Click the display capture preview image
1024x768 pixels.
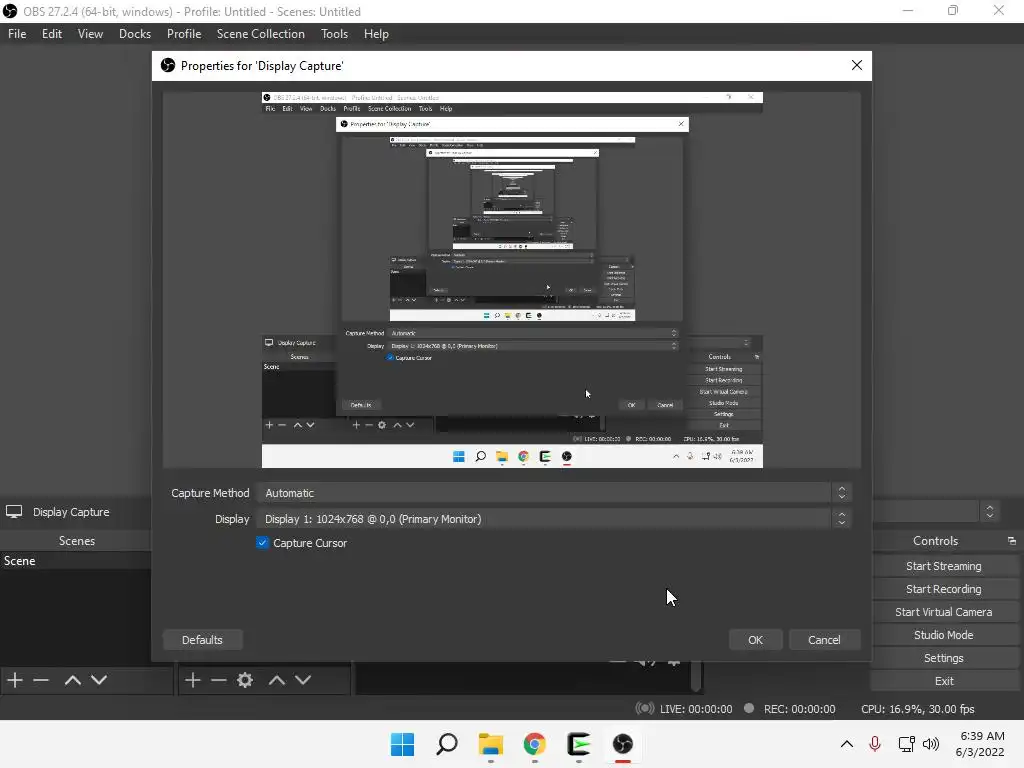coord(512,280)
